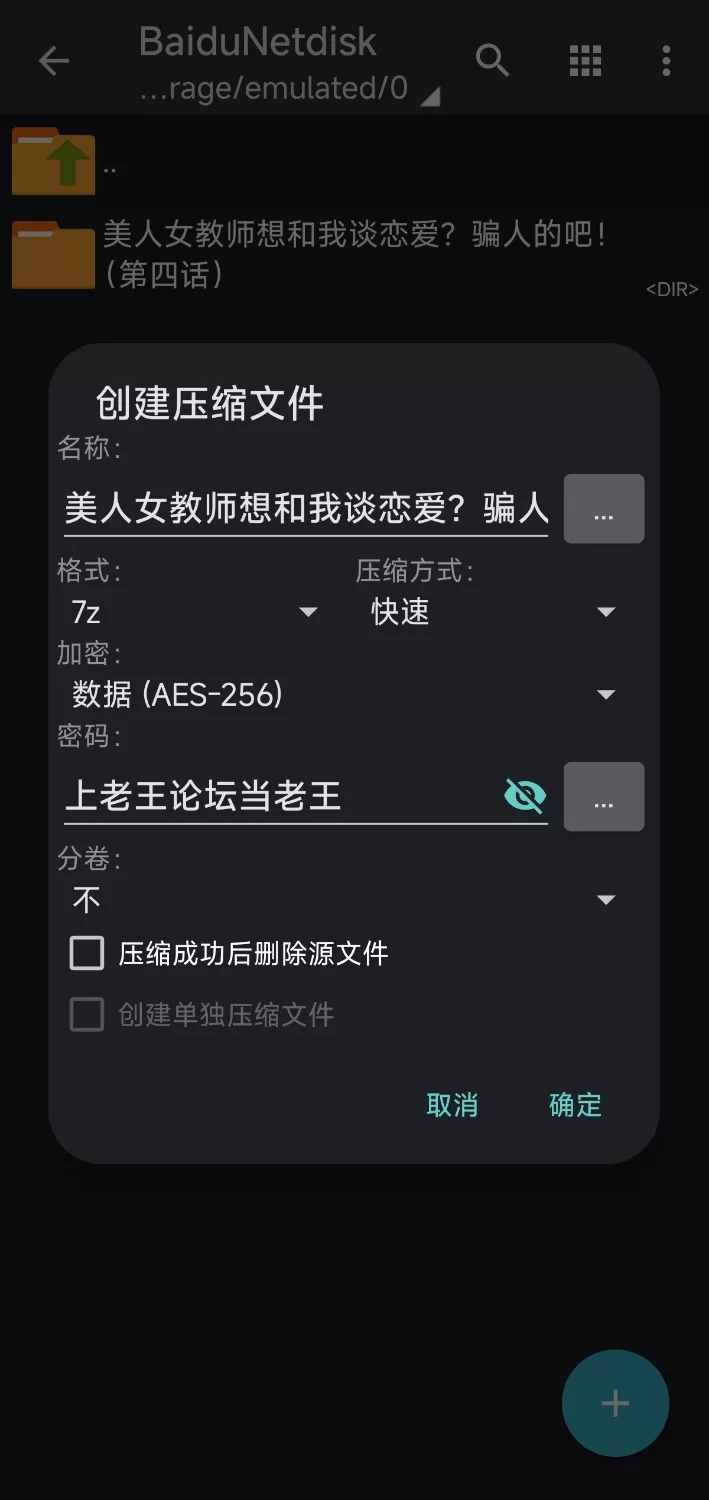Tap the plus floating action button

(614, 1403)
